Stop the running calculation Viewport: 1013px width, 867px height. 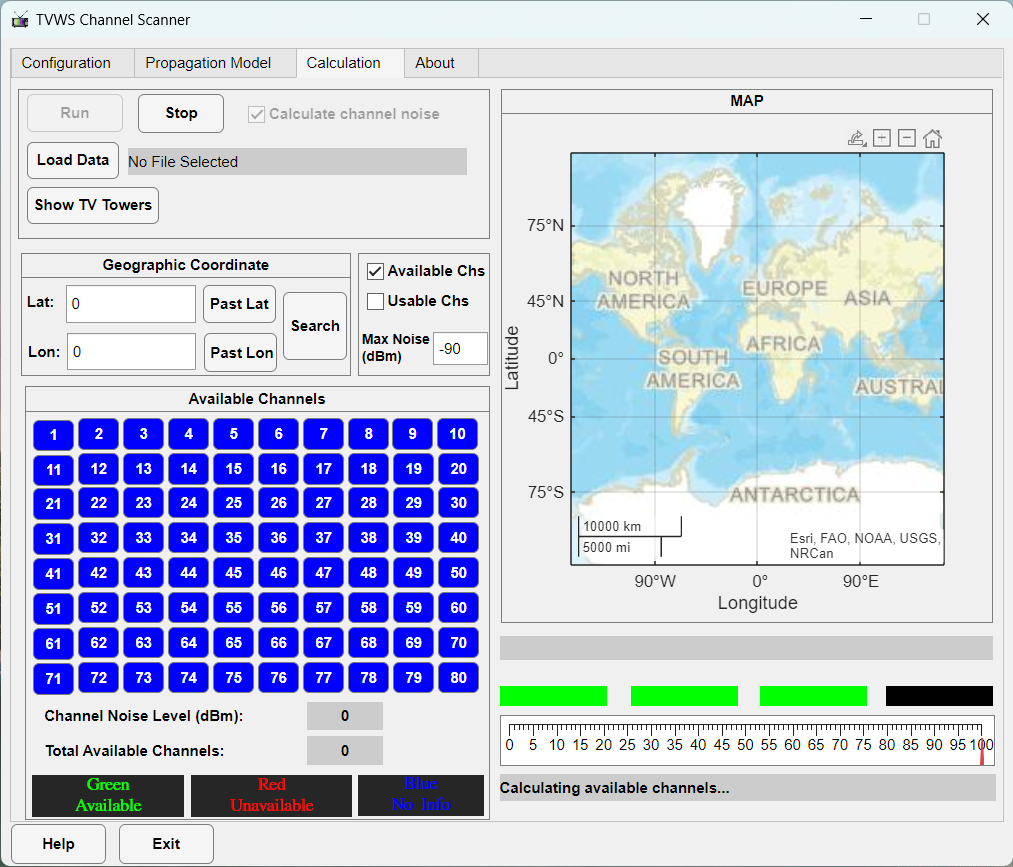click(x=181, y=113)
